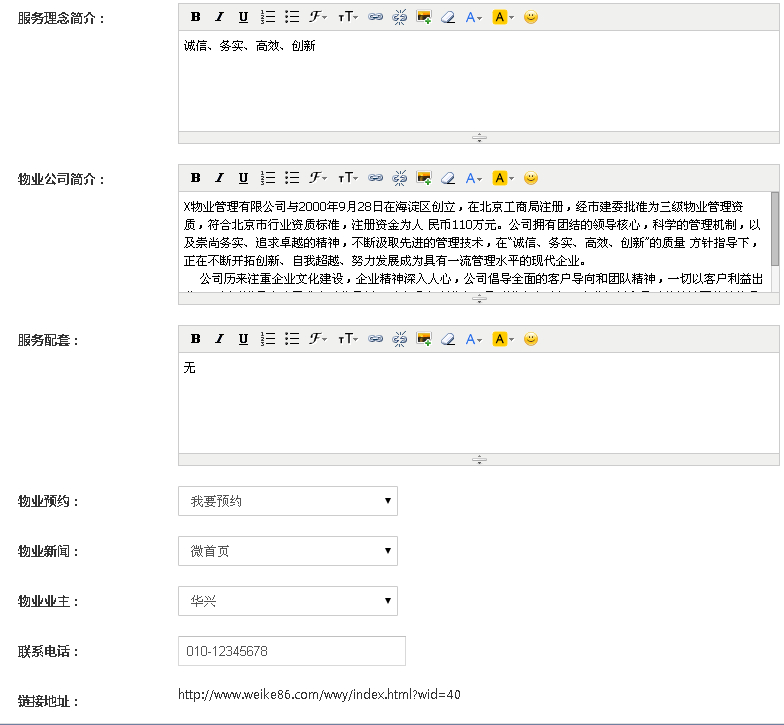784x725 pixels.
Task: Click Bold in the 服务理念简介 editor toolbar
Action: point(196,17)
